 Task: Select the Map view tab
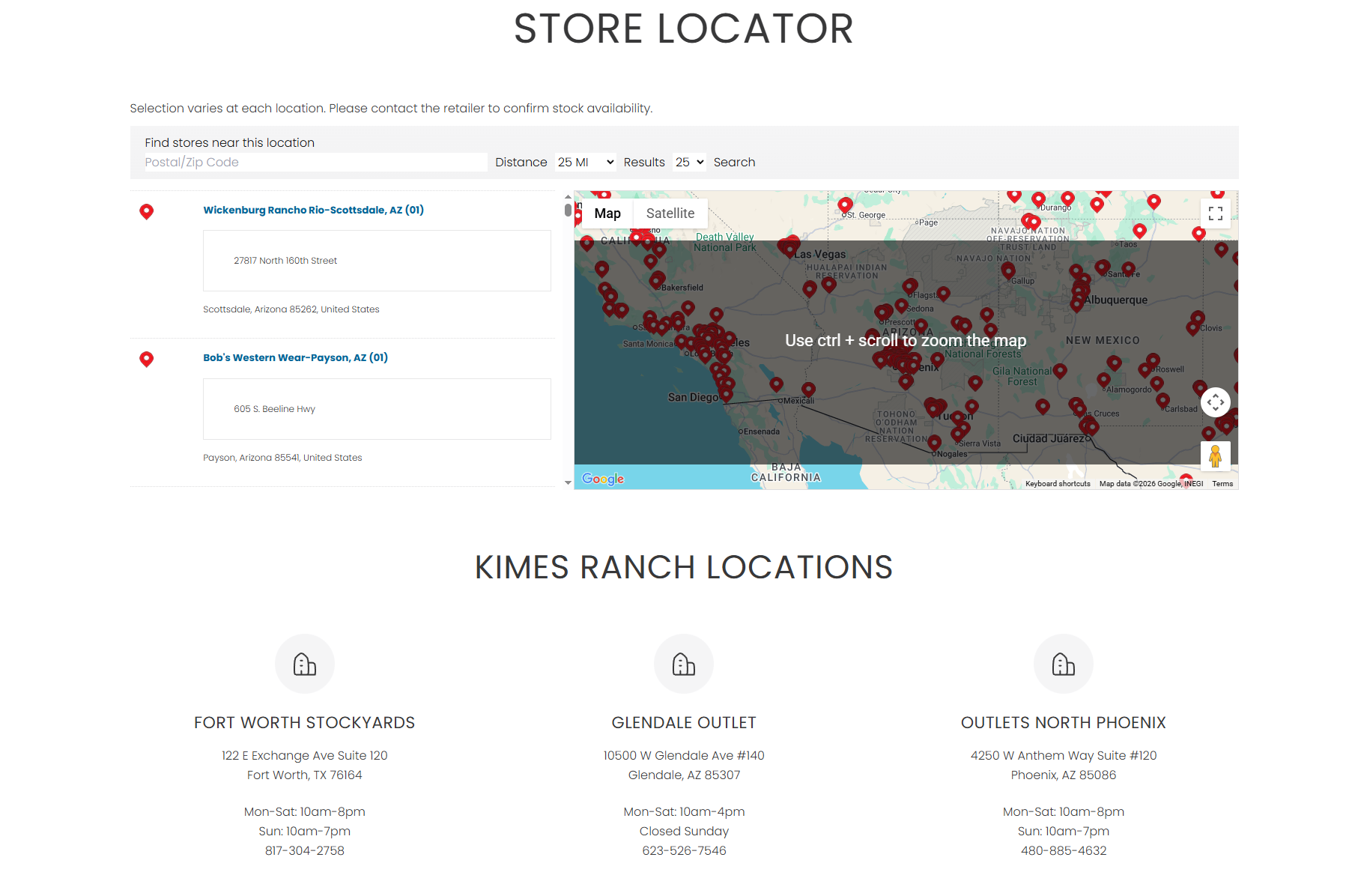click(607, 214)
